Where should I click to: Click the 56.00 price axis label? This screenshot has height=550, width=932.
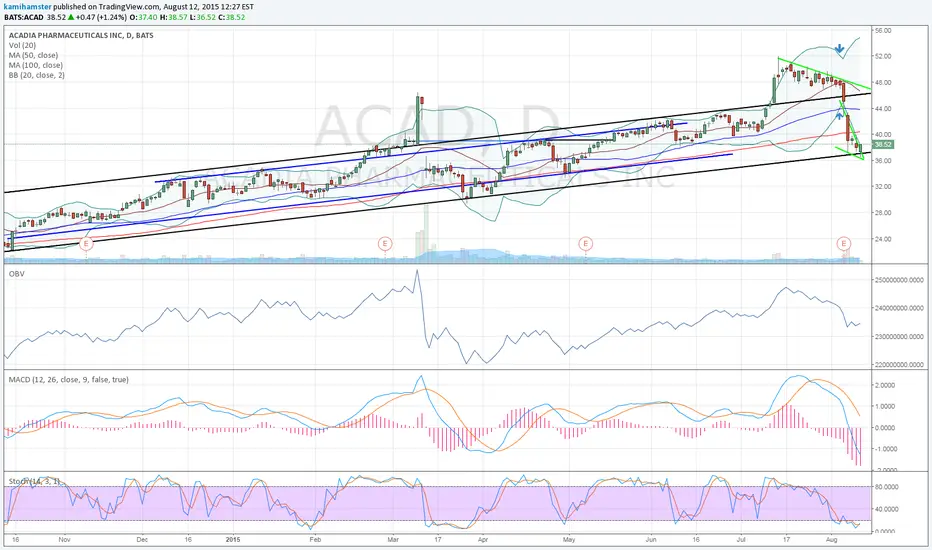click(x=883, y=30)
